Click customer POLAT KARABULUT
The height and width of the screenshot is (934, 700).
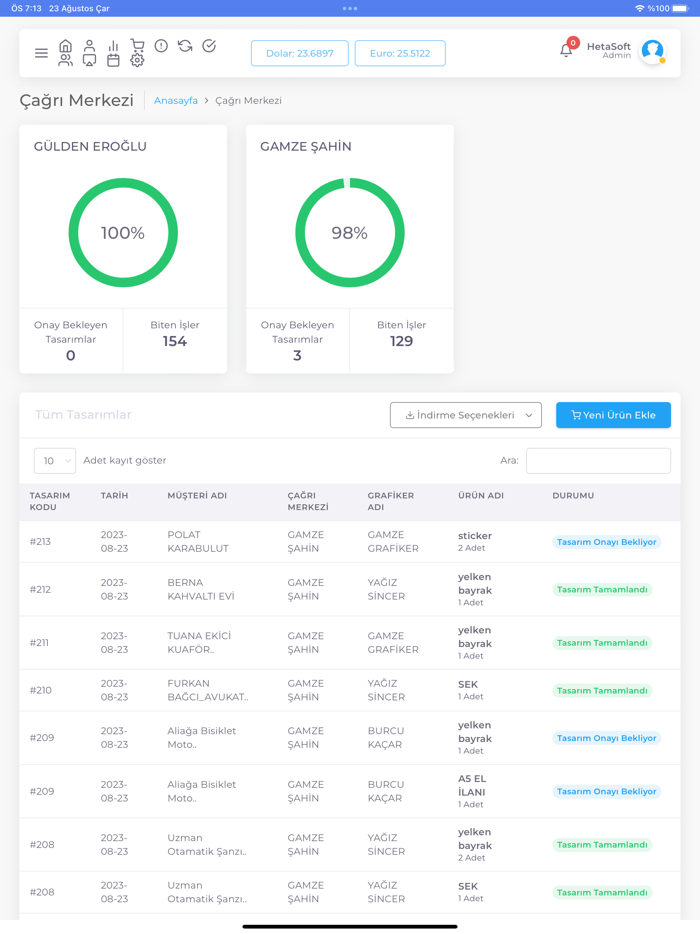pyautogui.click(x=198, y=541)
